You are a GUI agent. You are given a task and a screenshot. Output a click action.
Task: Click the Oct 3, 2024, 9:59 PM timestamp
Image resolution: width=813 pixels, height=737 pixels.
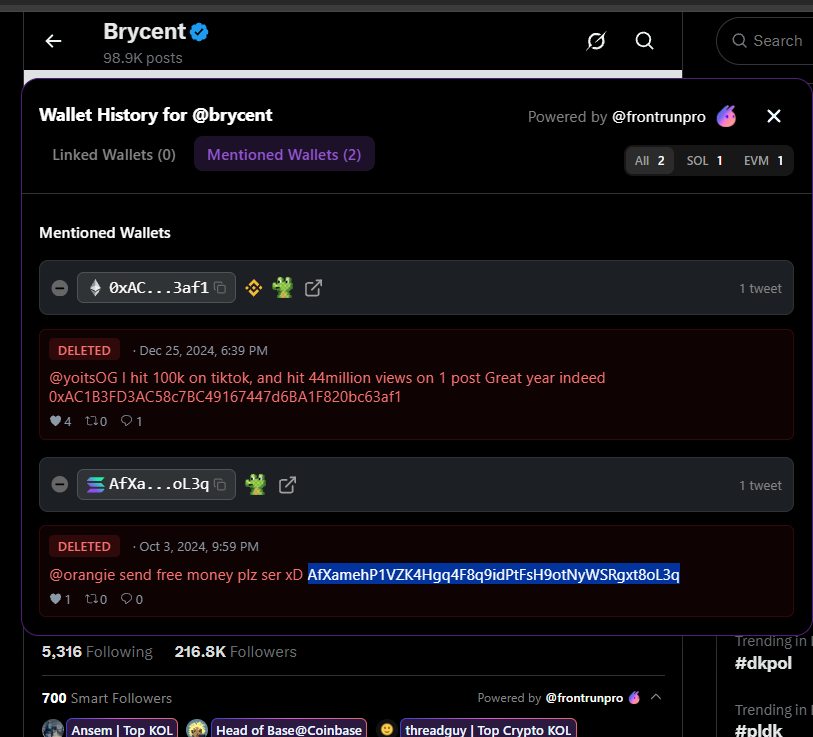tap(199, 547)
